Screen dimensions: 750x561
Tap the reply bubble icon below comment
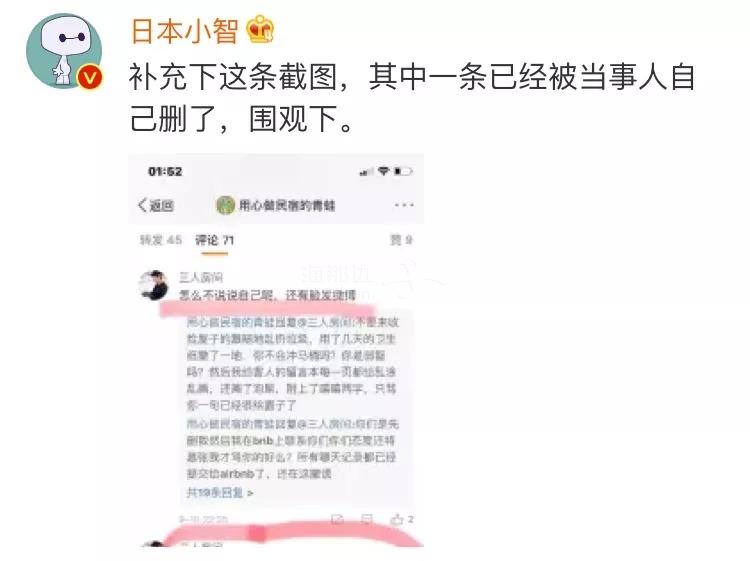(367, 519)
